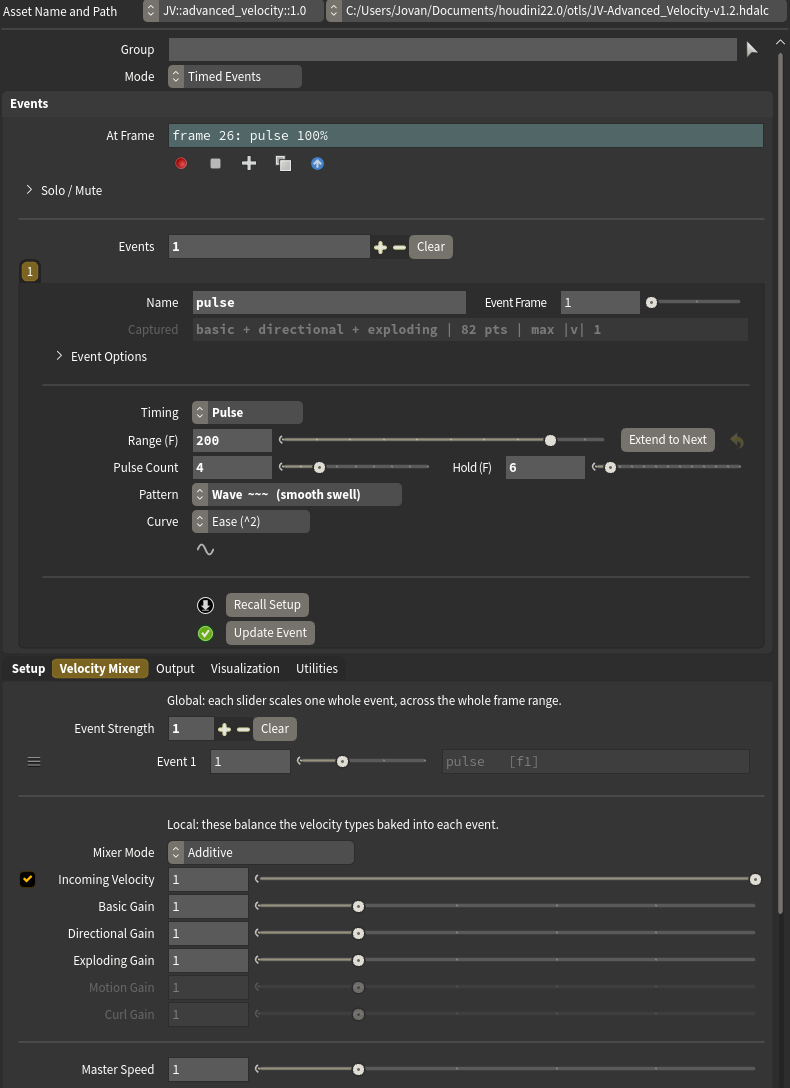
Task: Click the Range (F) slider handle
Action: click(550, 440)
